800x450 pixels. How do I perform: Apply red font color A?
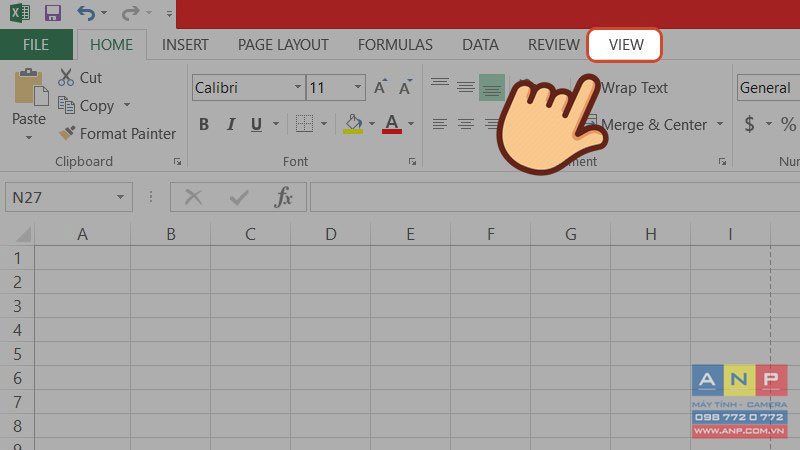pos(392,124)
